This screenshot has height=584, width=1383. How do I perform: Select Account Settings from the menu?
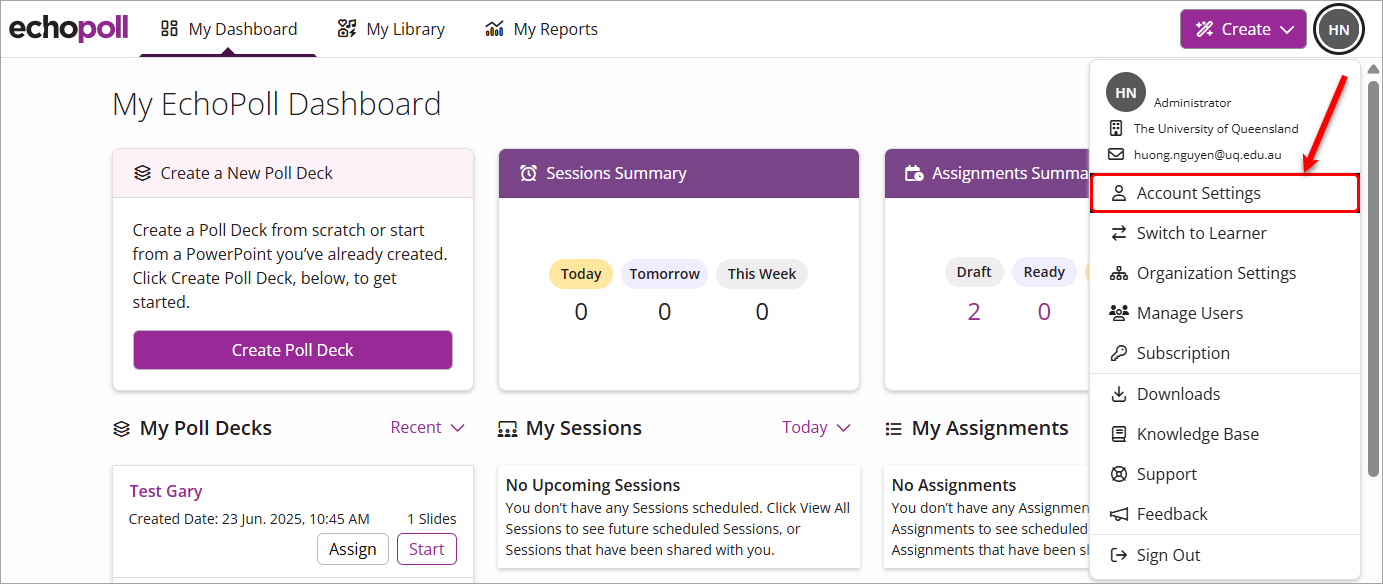(1198, 193)
